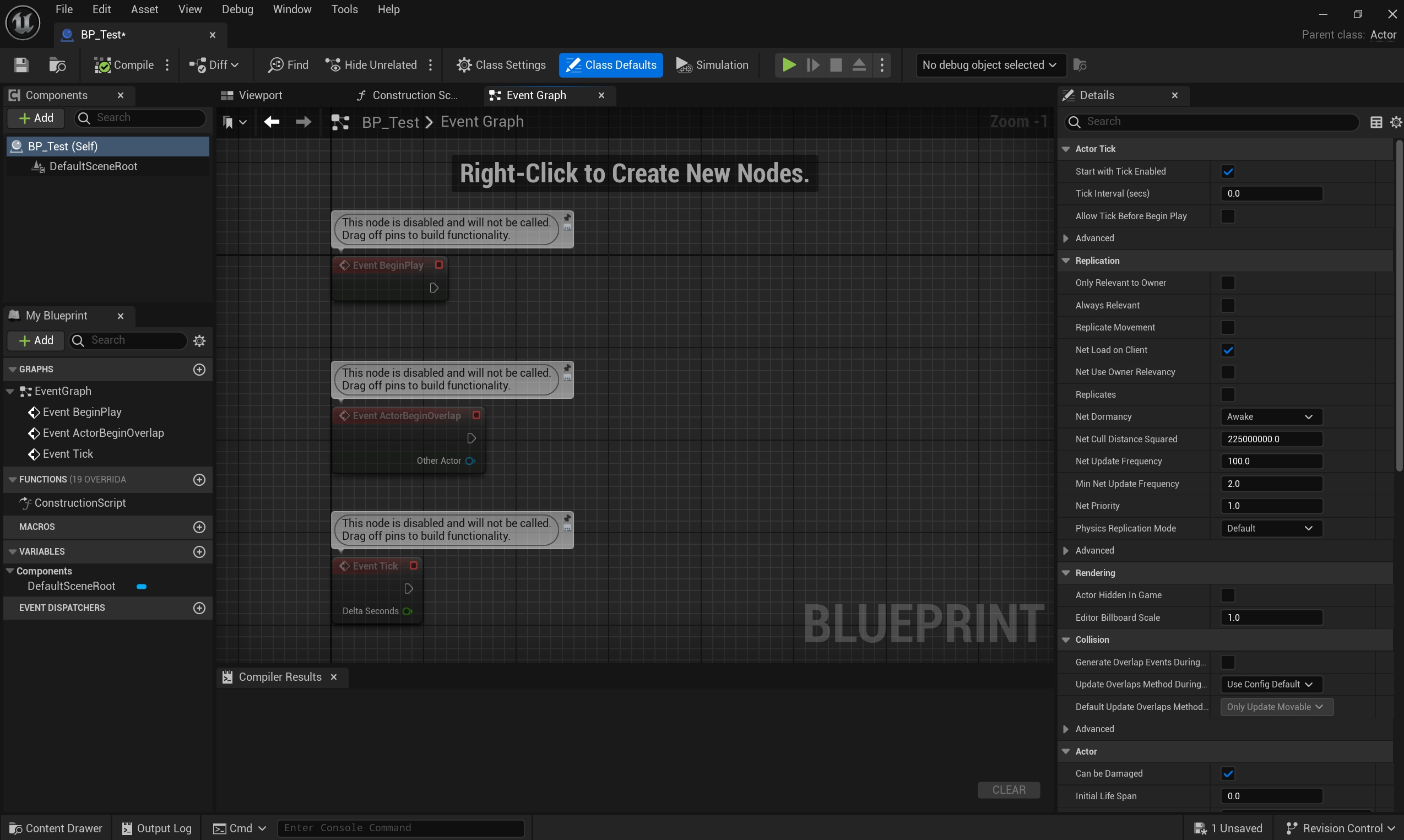Screen dimensions: 1404x840
Task: Navigate back in graph history
Action: 272,122
